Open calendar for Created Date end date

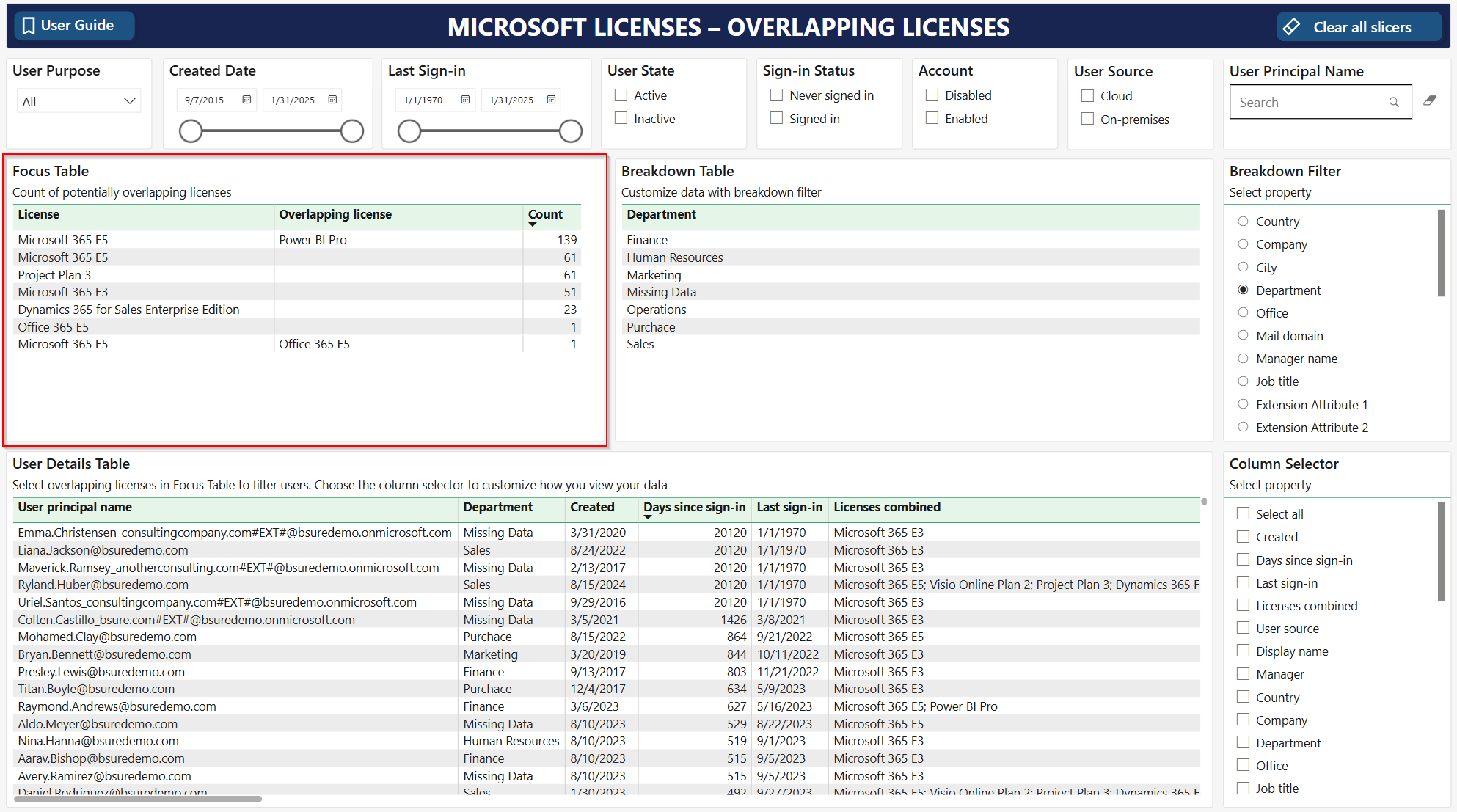click(x=333, y=100)
